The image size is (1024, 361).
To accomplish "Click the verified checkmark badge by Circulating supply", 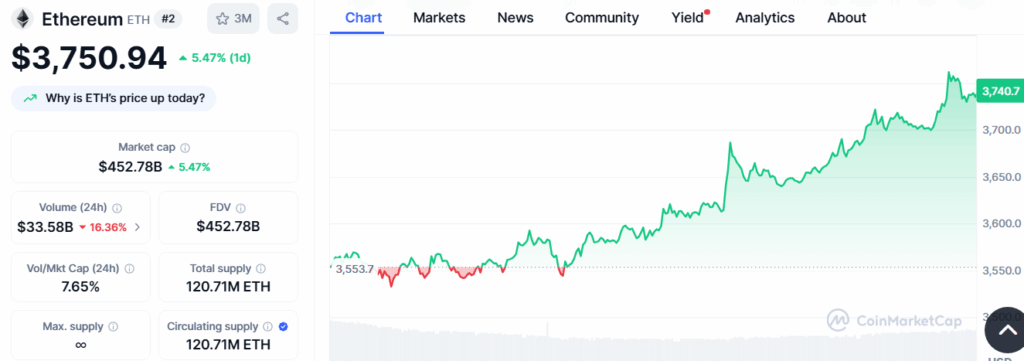I will 283,326.
